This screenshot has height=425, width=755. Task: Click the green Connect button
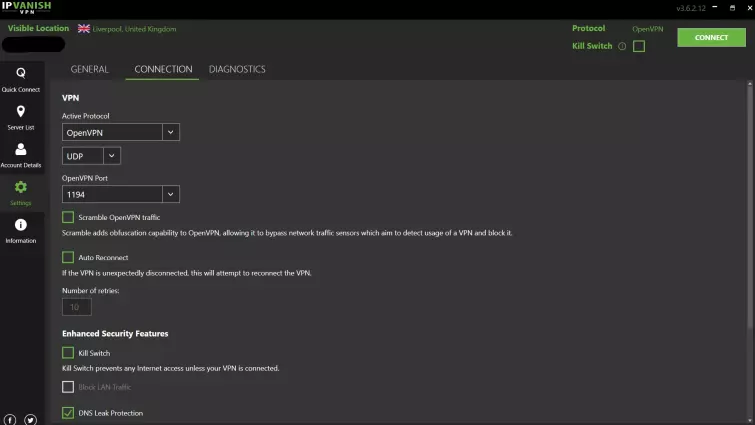(711, 38)
